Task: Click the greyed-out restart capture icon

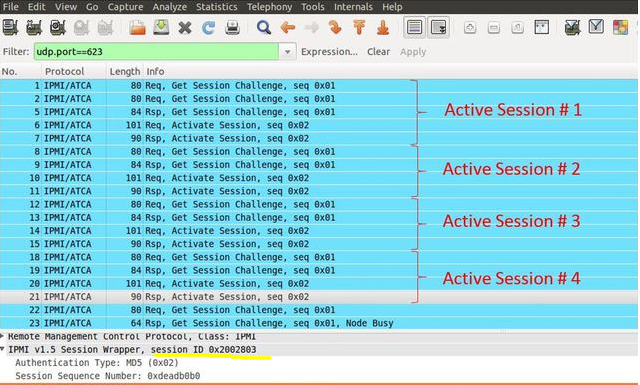Action: 105,28
